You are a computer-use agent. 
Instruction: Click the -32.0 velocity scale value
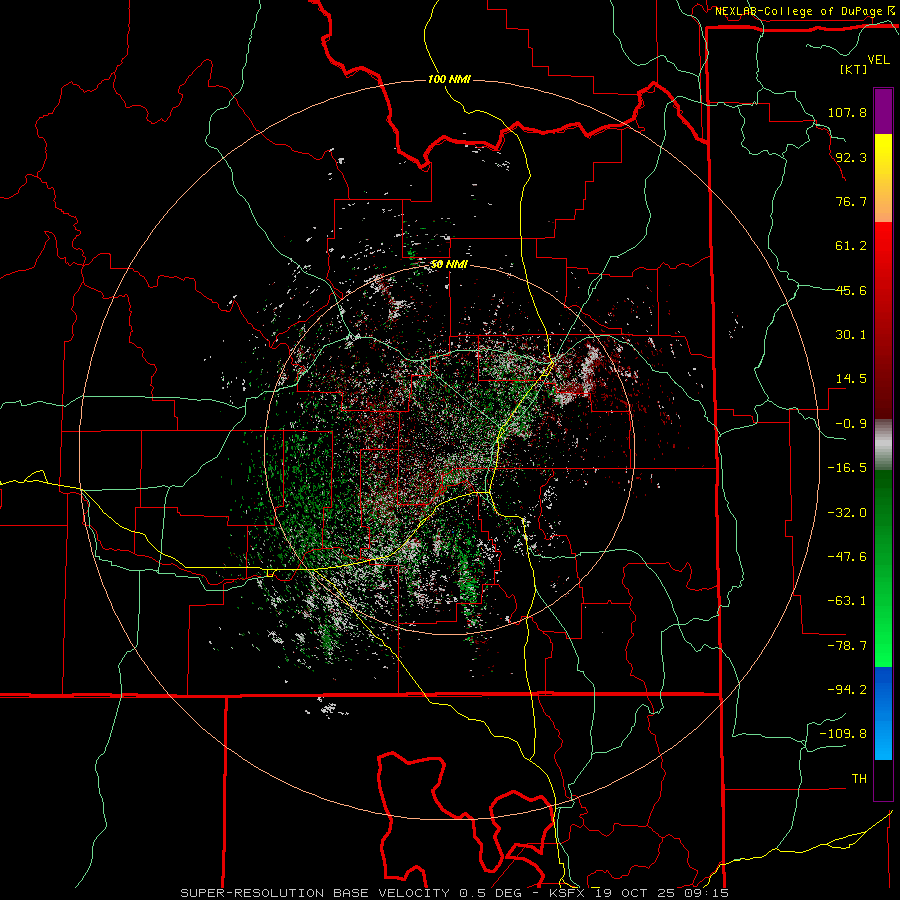(x=847, y=513)
